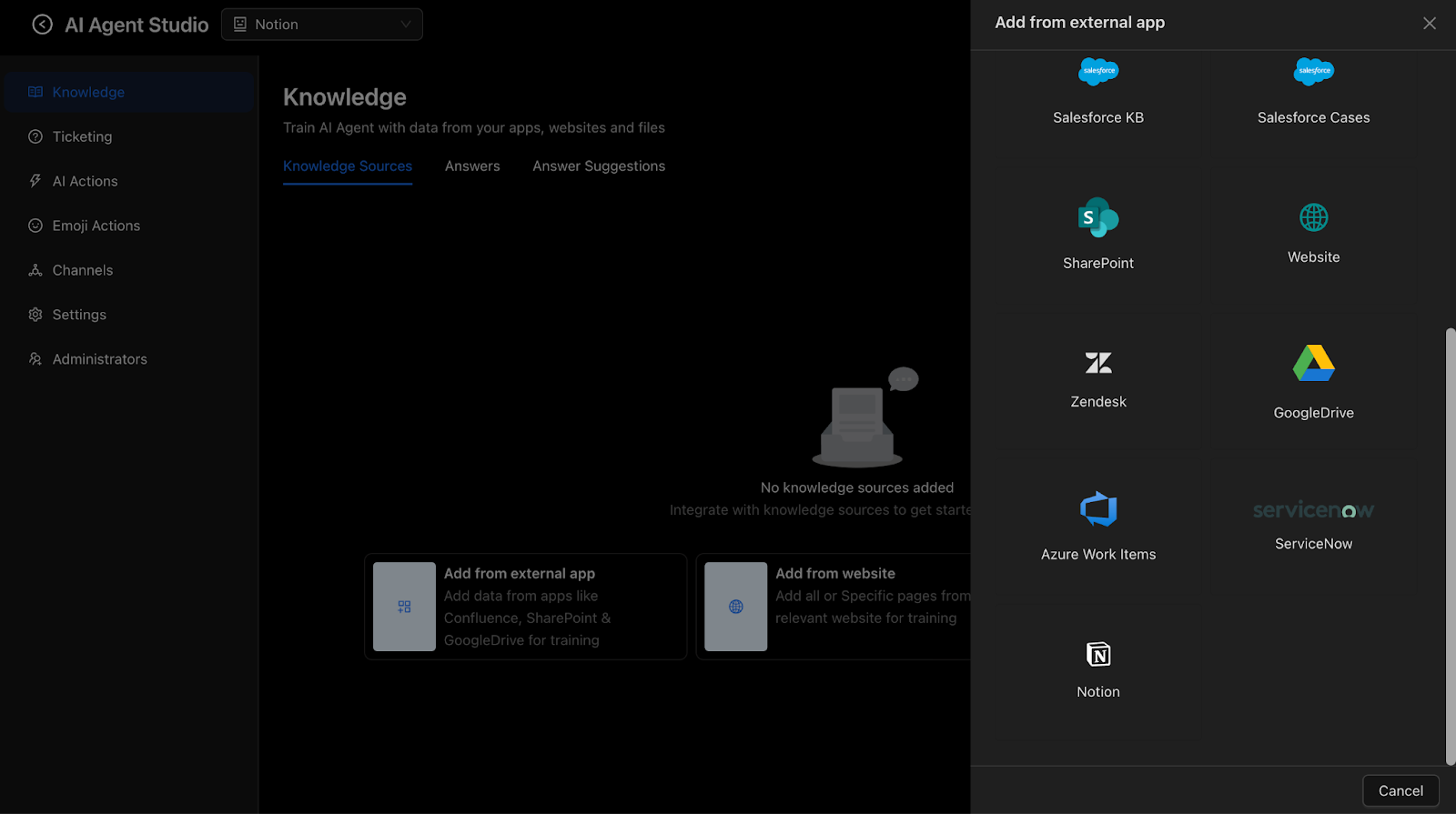This screenshot has height=814, width=1456.
Task: Click the Channels sidebar icon
Action: click(x=35, y=270)
